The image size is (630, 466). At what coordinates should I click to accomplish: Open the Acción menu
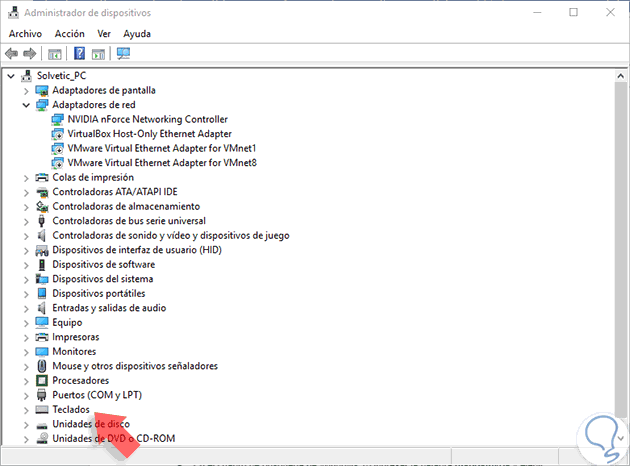(x=70, y=34)
